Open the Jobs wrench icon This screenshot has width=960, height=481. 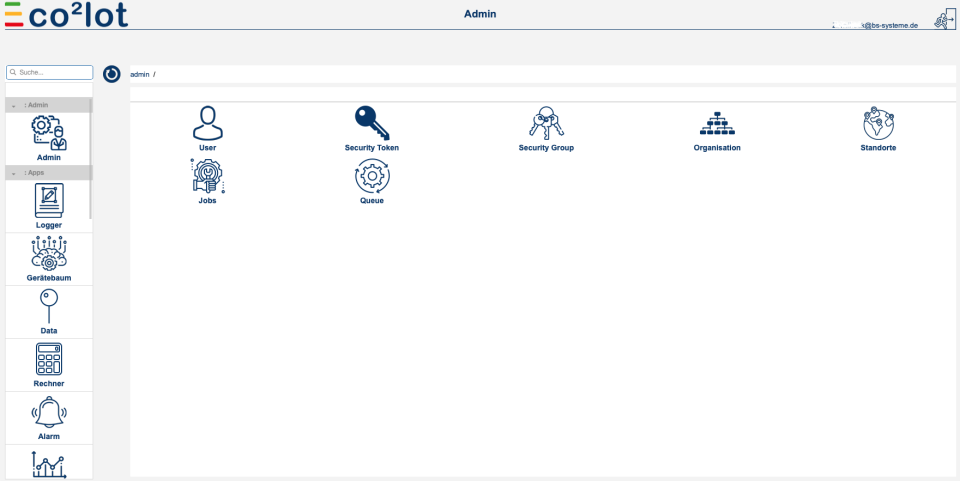208,176
